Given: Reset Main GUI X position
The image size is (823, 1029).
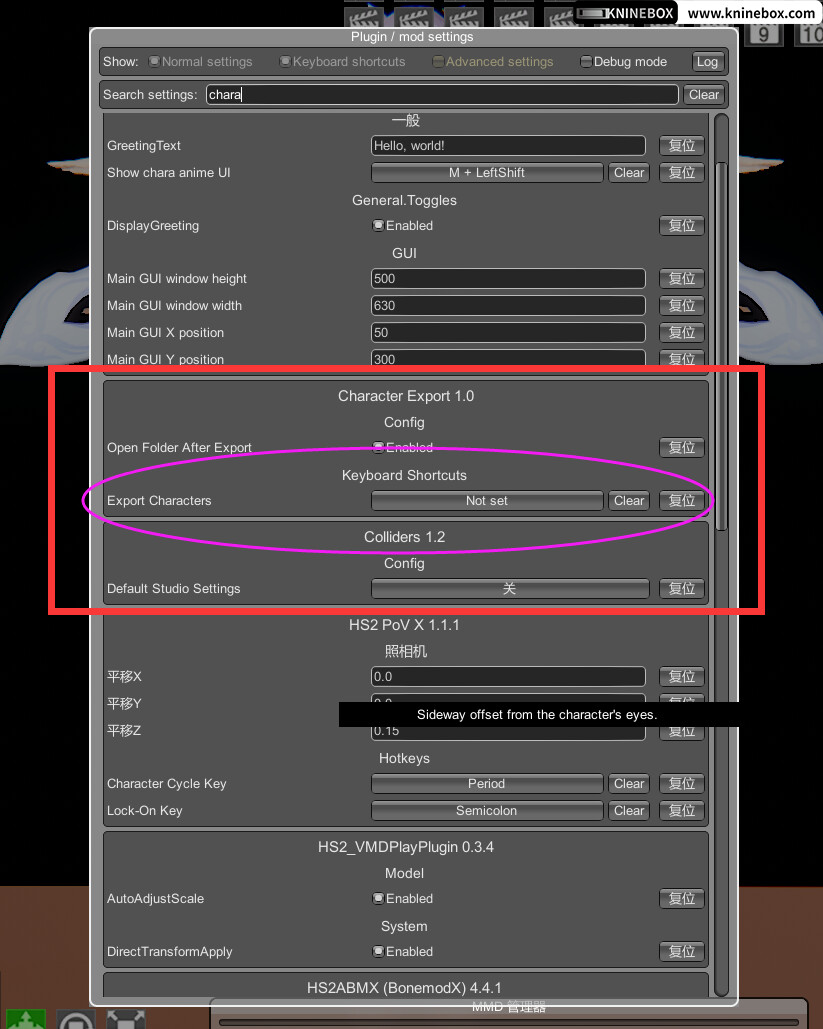Looking at the screenshot, I should [x=682, y=333].
